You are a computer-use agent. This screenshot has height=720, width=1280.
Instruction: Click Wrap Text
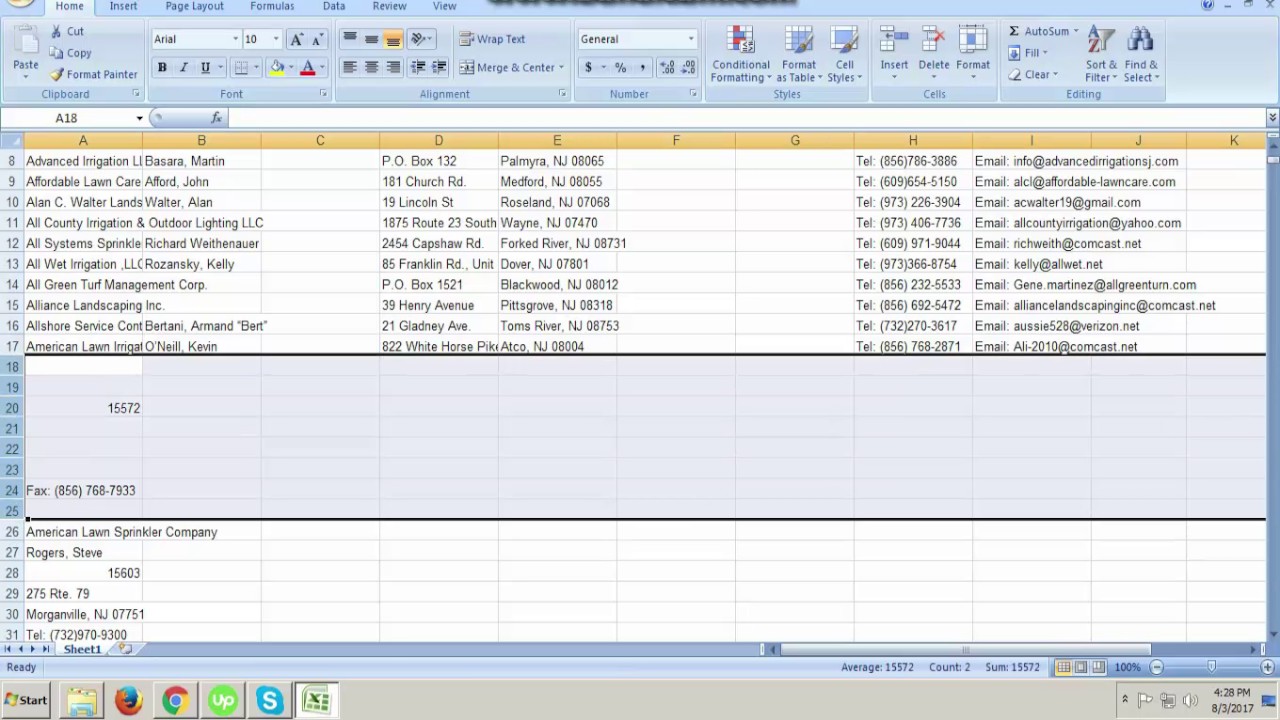coord(492,39)
